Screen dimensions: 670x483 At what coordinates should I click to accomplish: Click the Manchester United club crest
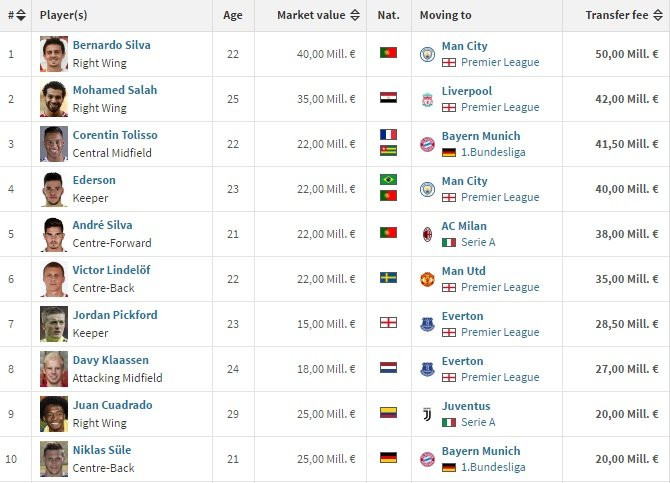(427, 279)
